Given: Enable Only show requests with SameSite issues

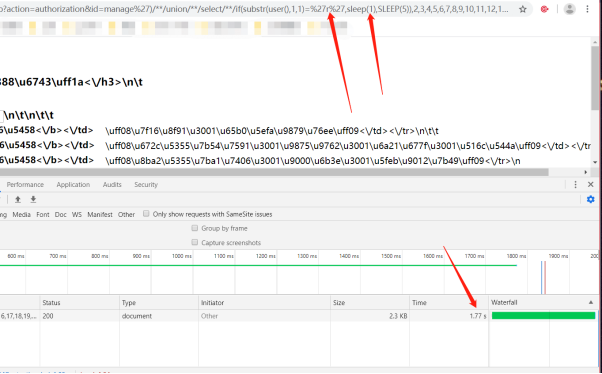Looking at the screenshot, I should click(146, 213).
